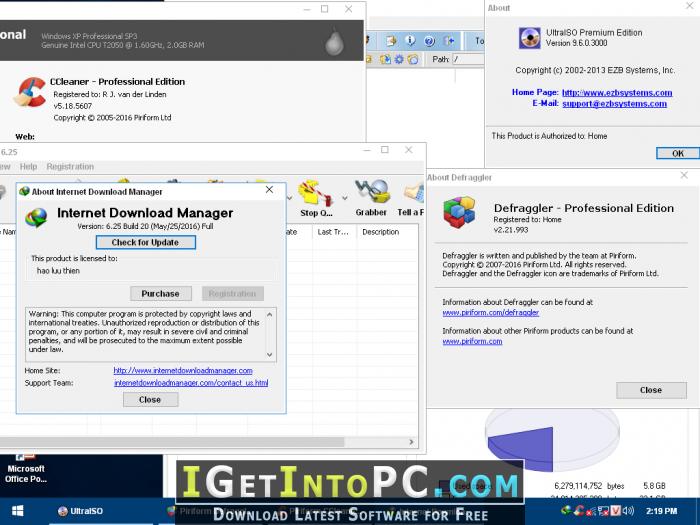Click the IDM globe logo in About dialog
This screenshot has height=525, width=700.
37,218
